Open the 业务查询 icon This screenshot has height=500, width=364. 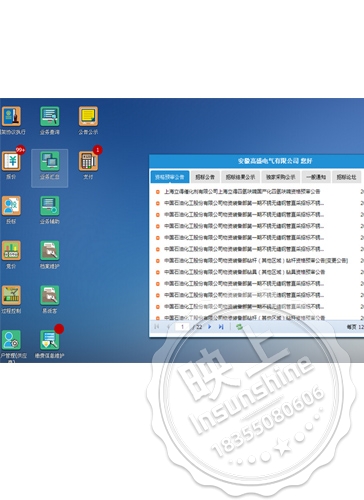[50, 116]
